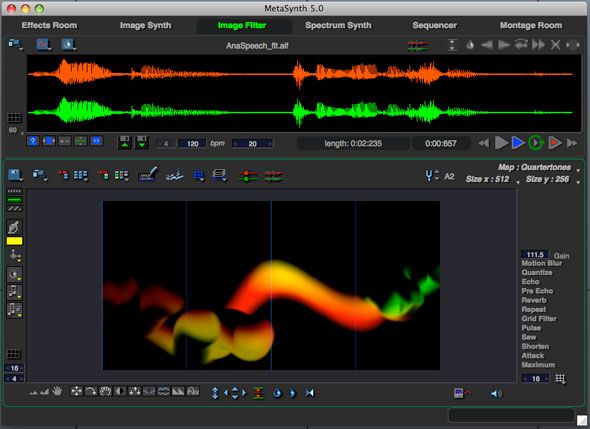
Task: Skip forward to the end
Action: (572, 143)
